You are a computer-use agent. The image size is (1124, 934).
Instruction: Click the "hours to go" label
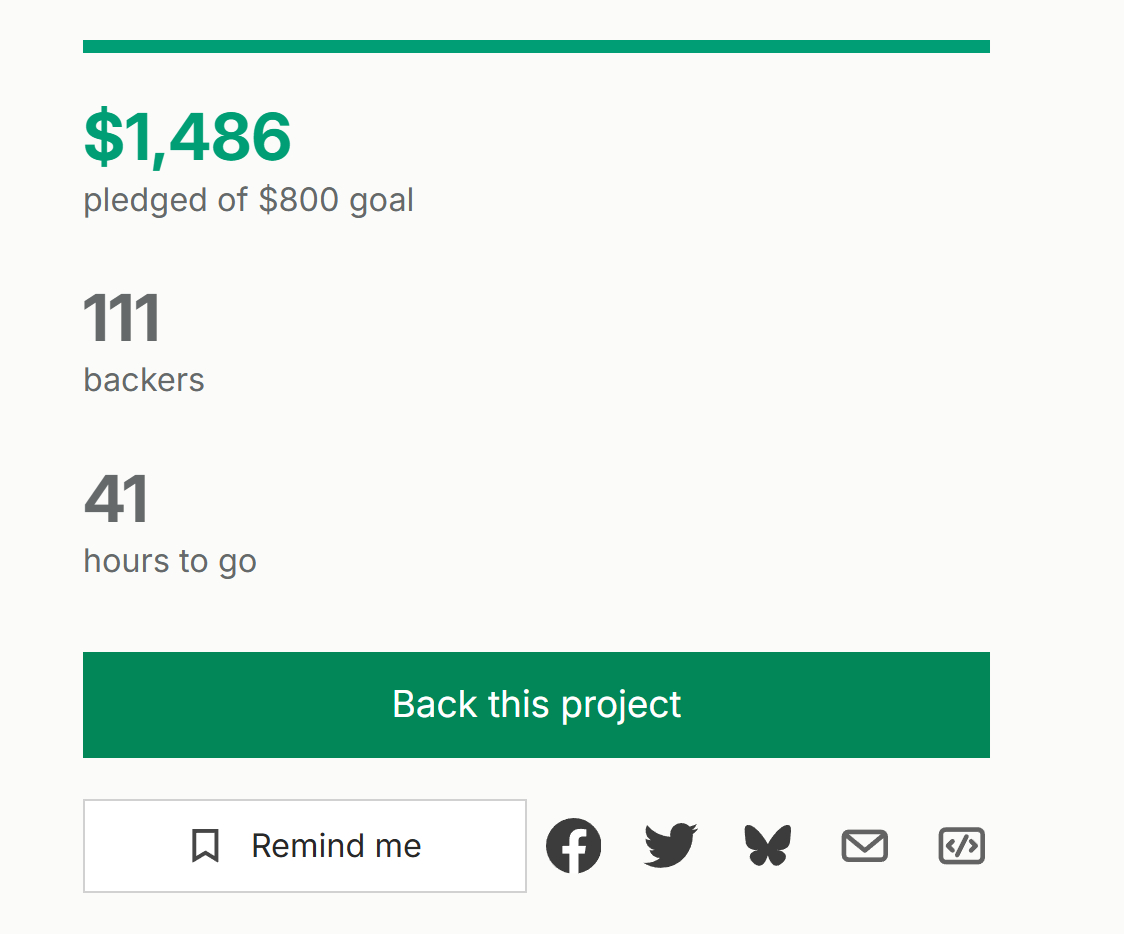tap(170, 561)
